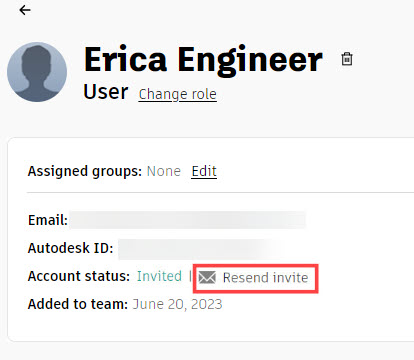Select the Erica Engineer name heading
The height and width of the screenshot is (360, 414).
pyautogui.click(x=203, y=60)
